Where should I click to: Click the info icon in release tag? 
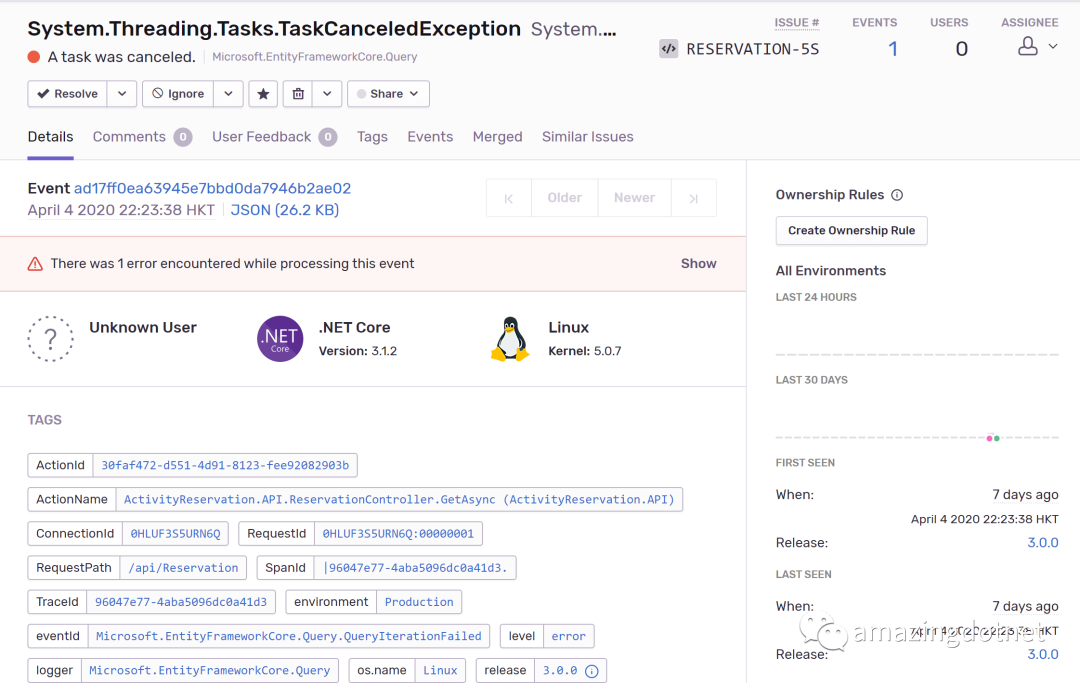point(591,671)
